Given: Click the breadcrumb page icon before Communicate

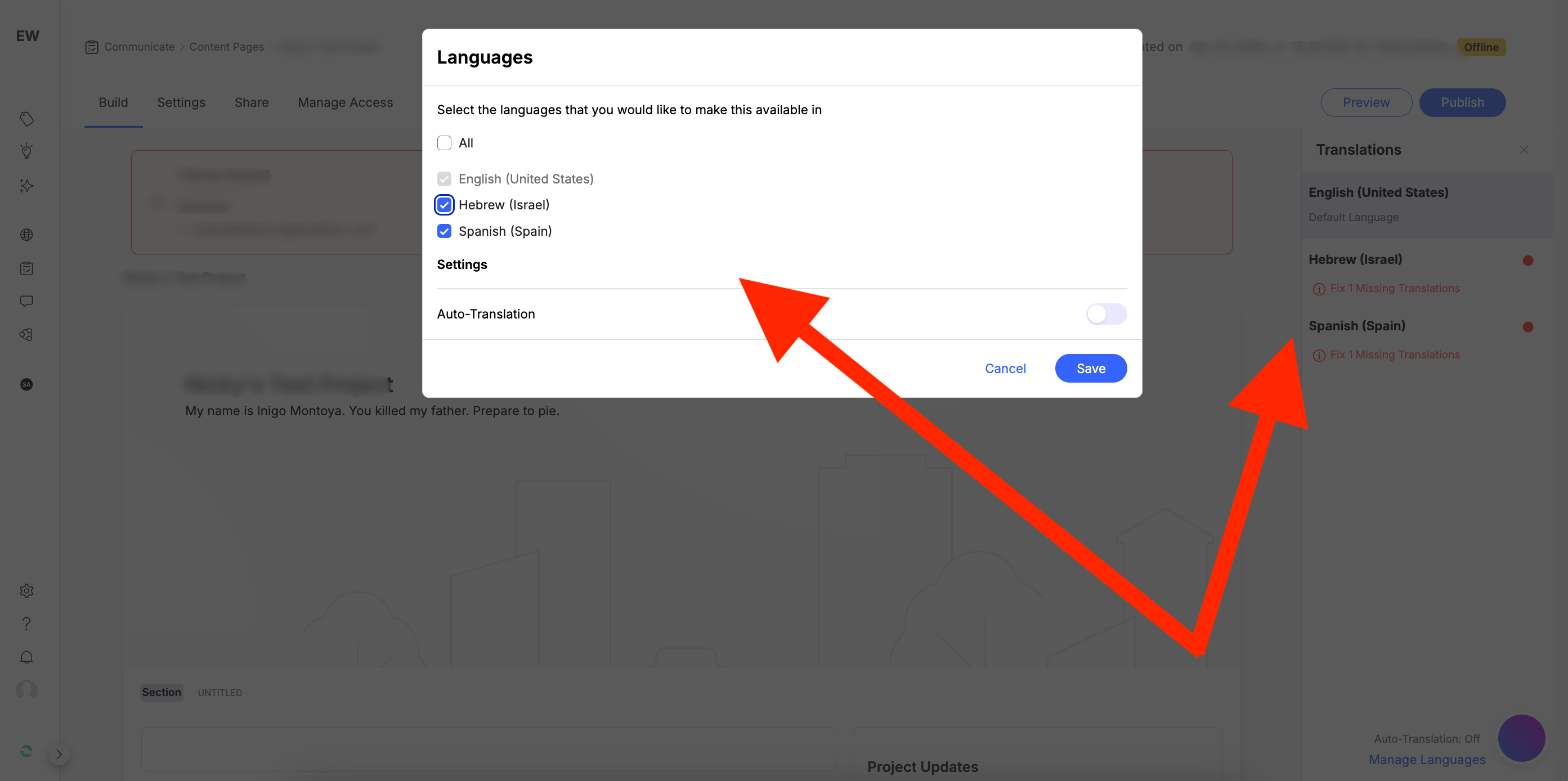Looking at the screenshot, I should [x=92, y=47].
